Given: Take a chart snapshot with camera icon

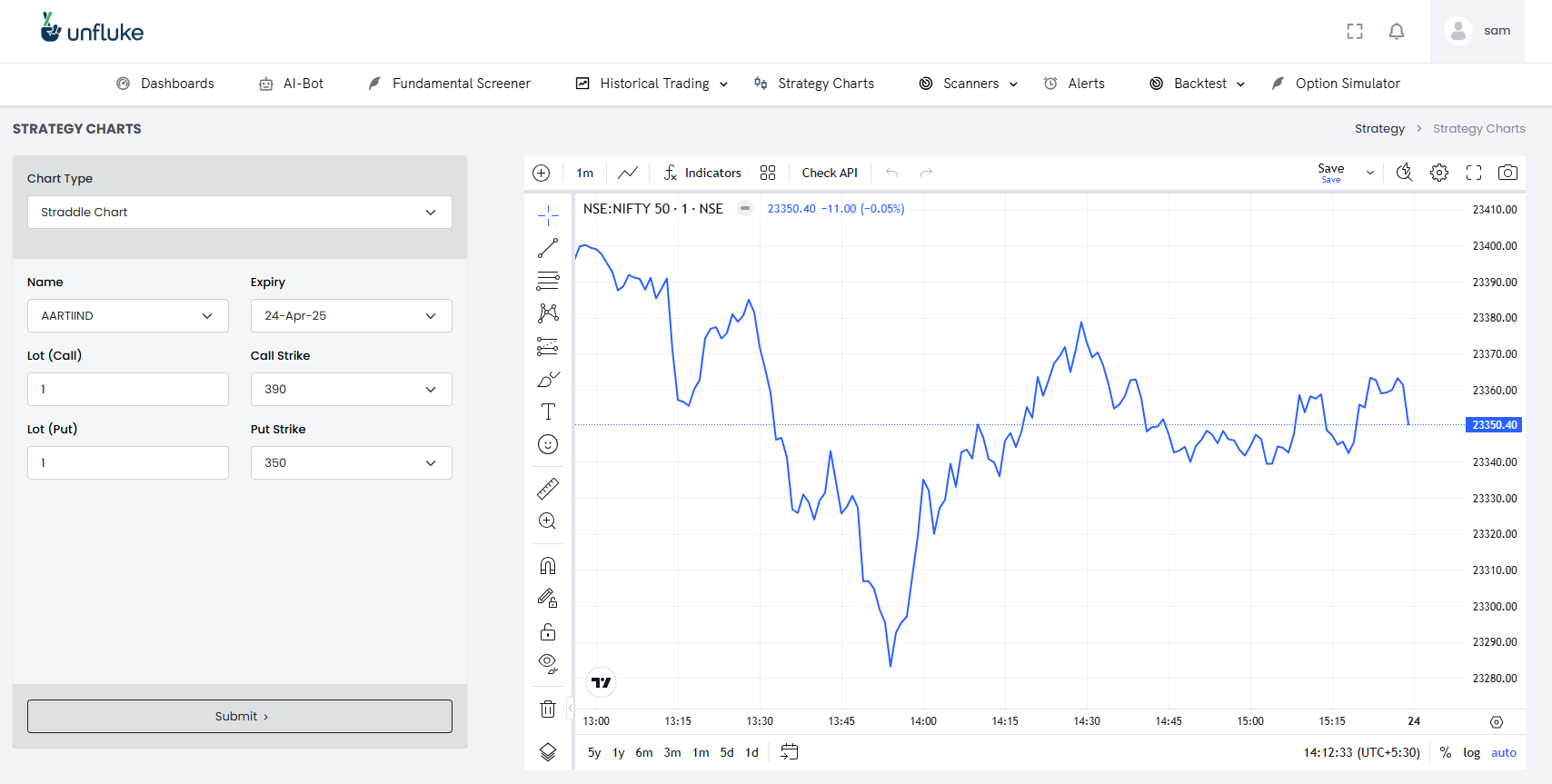Looking at the screenshot, I should 1507,173.
